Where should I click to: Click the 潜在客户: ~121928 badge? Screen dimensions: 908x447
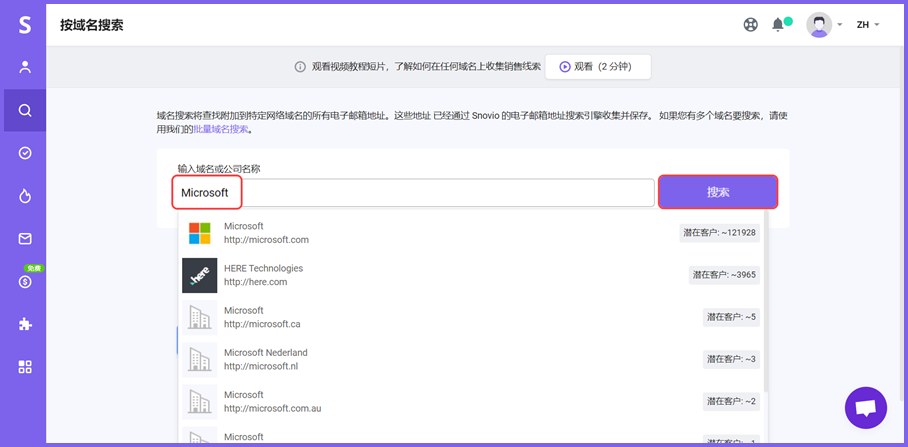point(719,233)
